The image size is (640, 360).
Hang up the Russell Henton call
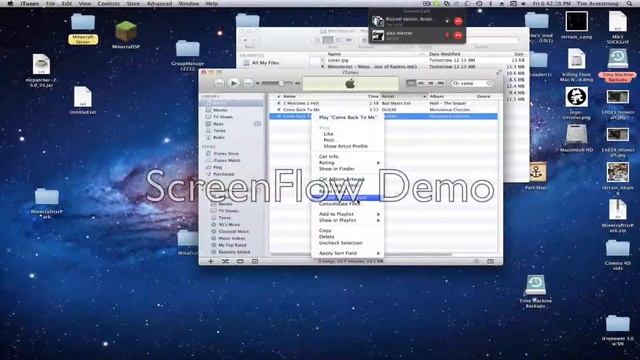pyautogui.click(x=458, y=21)
